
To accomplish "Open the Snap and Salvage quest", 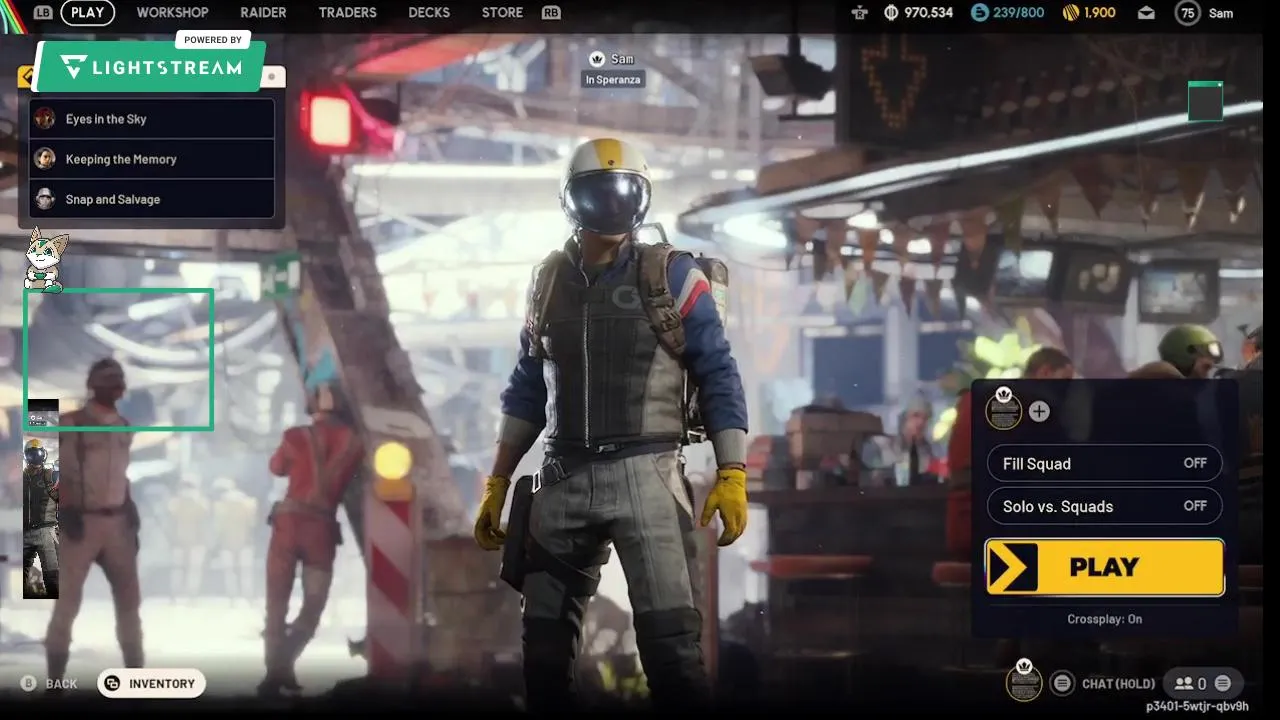I will click(152, 199).
